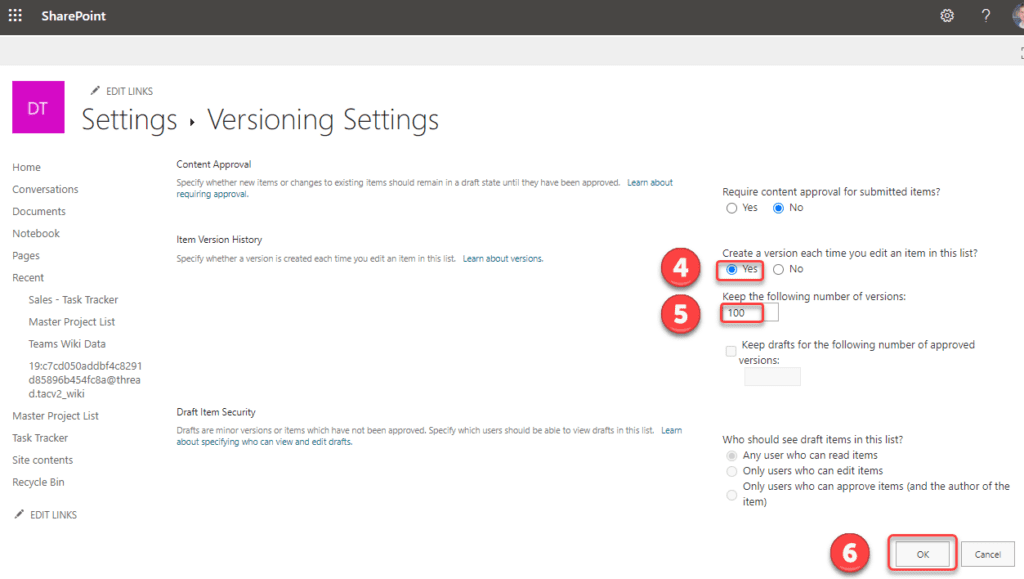The height and width of the screenshot is (579, 1024).
Task: Select No for item version history
Action: (x=778, y=270)
